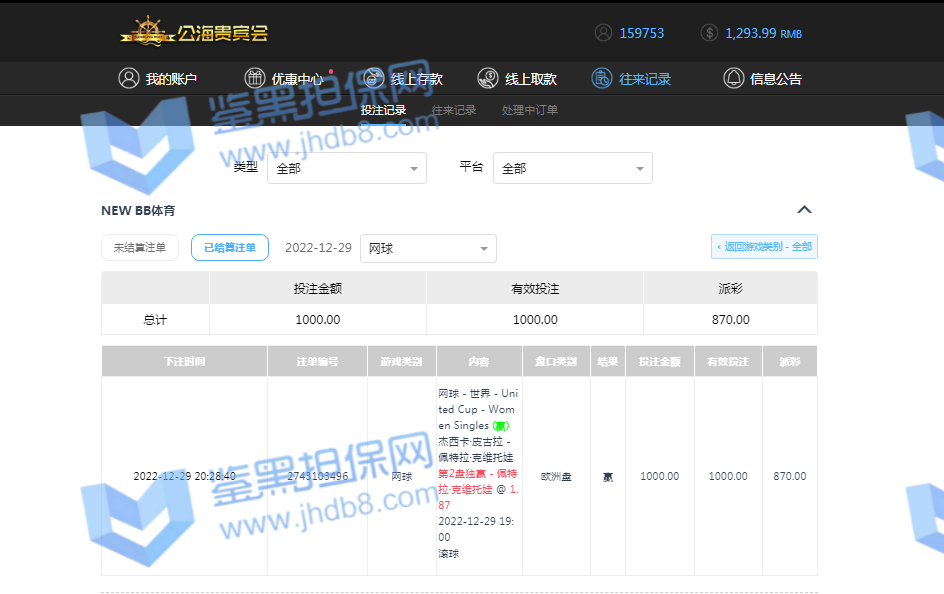Click the 往来记录 records icon
The width and height of the screenshot is (944, 594).
tap(602, 78)
